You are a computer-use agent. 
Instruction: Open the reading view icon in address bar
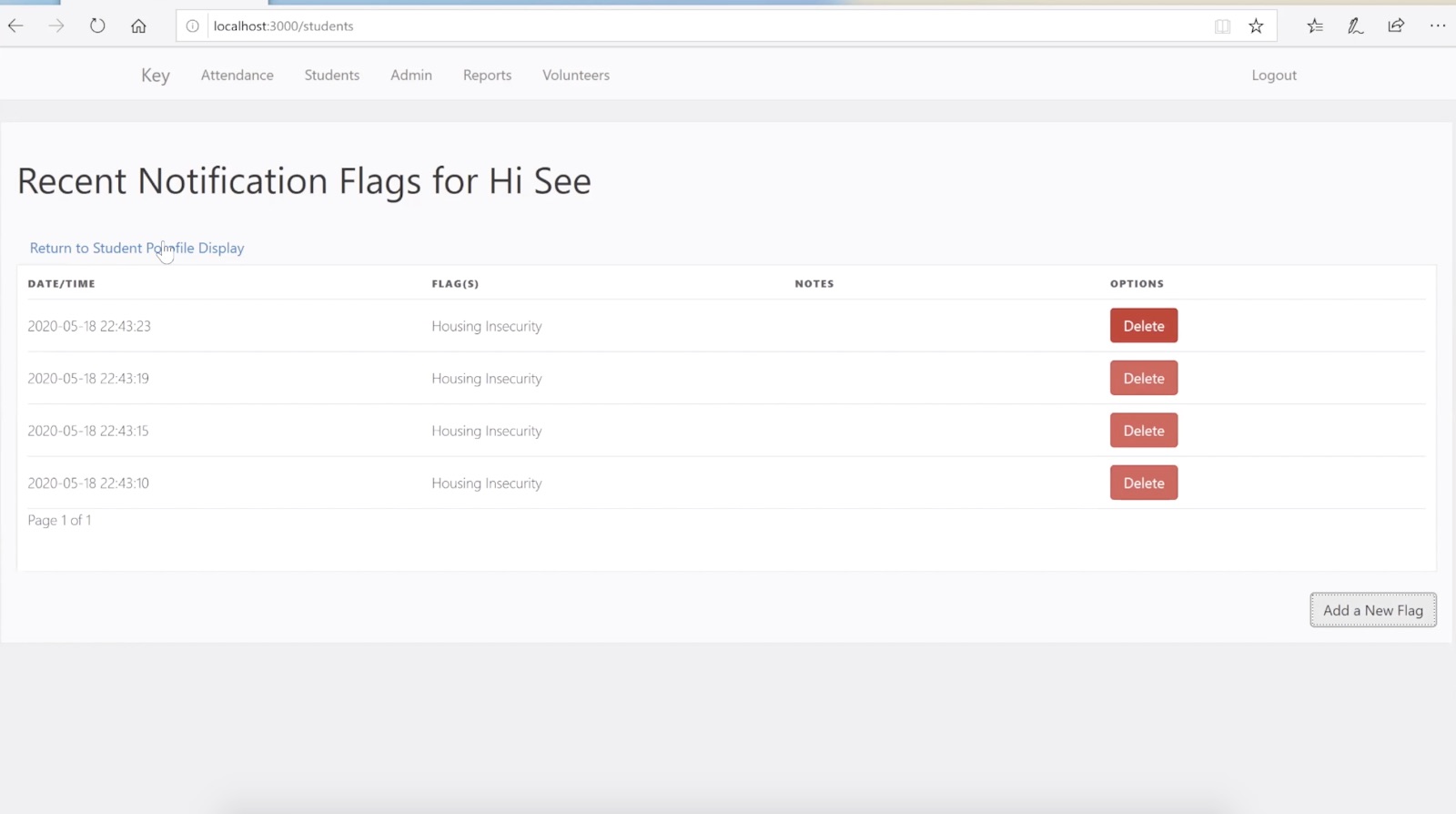(x=1222, y=26)
